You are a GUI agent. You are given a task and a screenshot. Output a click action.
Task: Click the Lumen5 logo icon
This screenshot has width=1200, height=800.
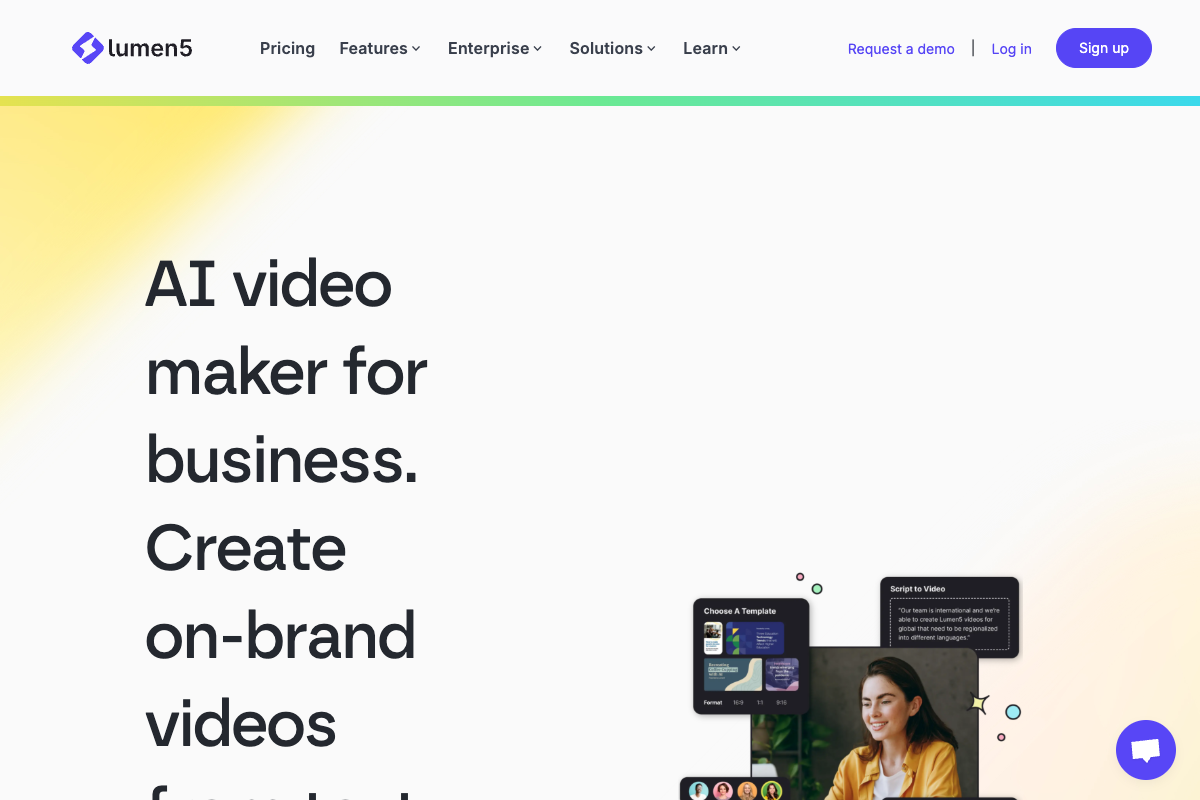[88, 48]
